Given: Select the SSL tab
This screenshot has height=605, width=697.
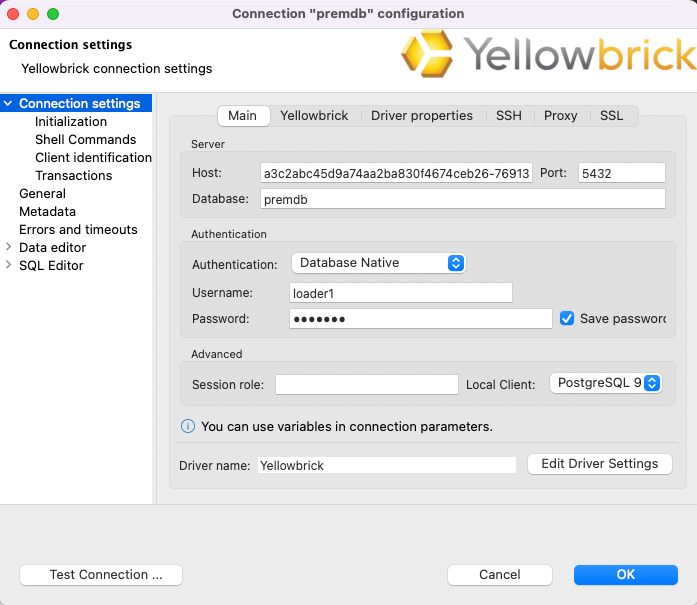Looking at the screenshot, I should [611, 116].
